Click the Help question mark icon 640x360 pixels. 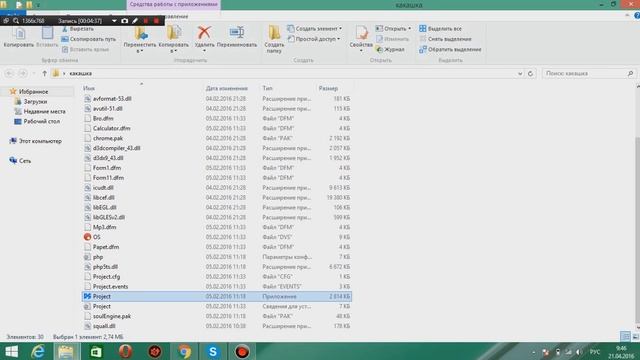[x=637, y=16]
